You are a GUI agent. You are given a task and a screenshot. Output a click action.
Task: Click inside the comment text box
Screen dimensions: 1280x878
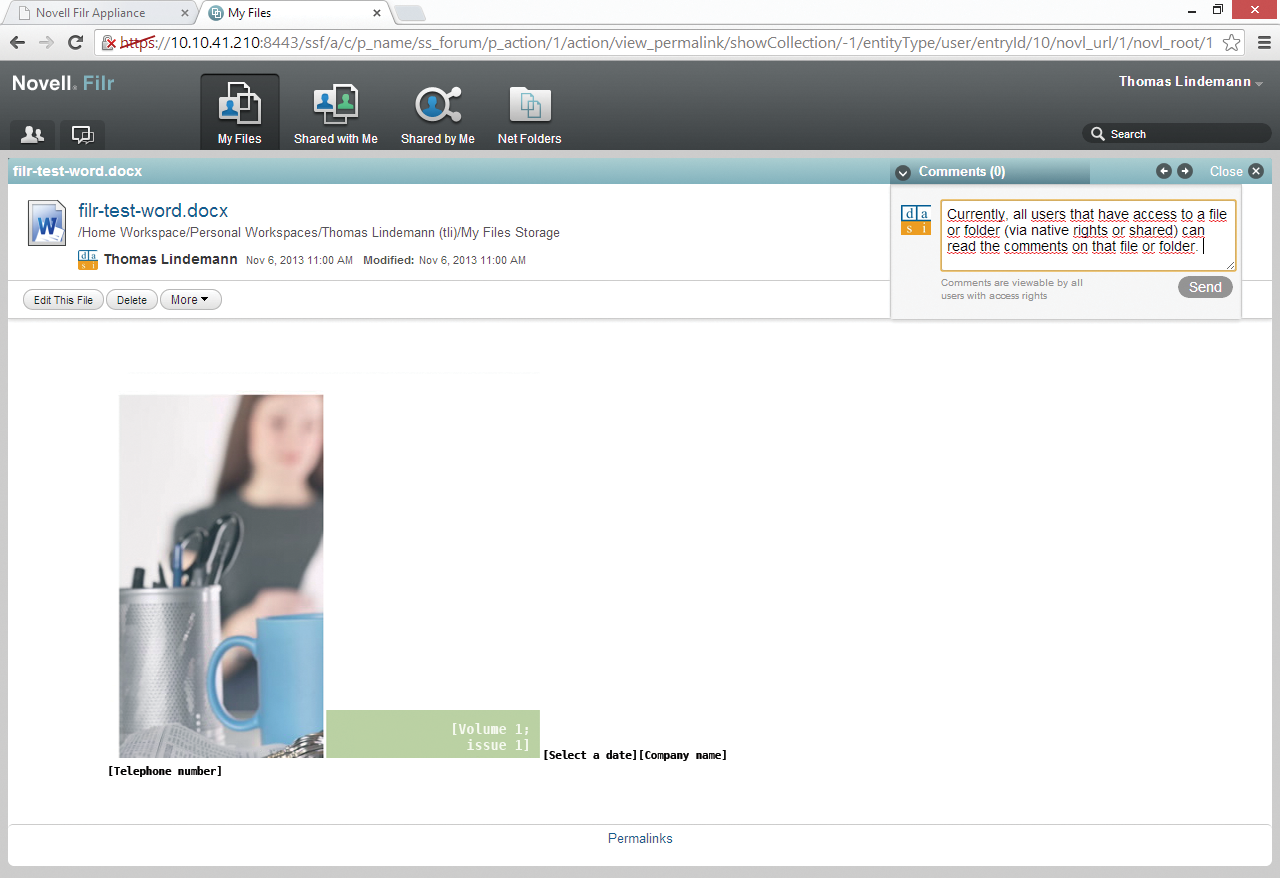(1086, 235)
